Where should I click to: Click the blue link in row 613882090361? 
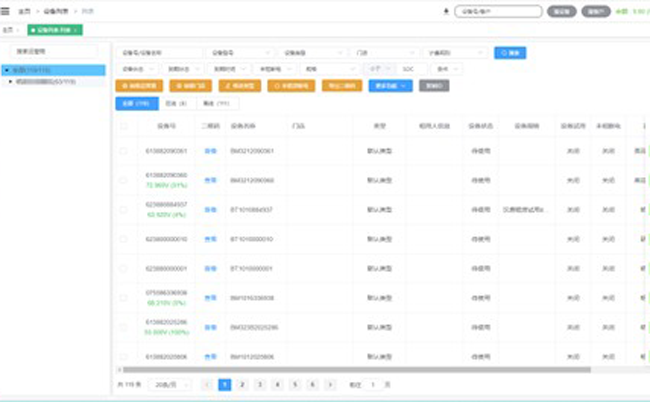tap(210, 151)
